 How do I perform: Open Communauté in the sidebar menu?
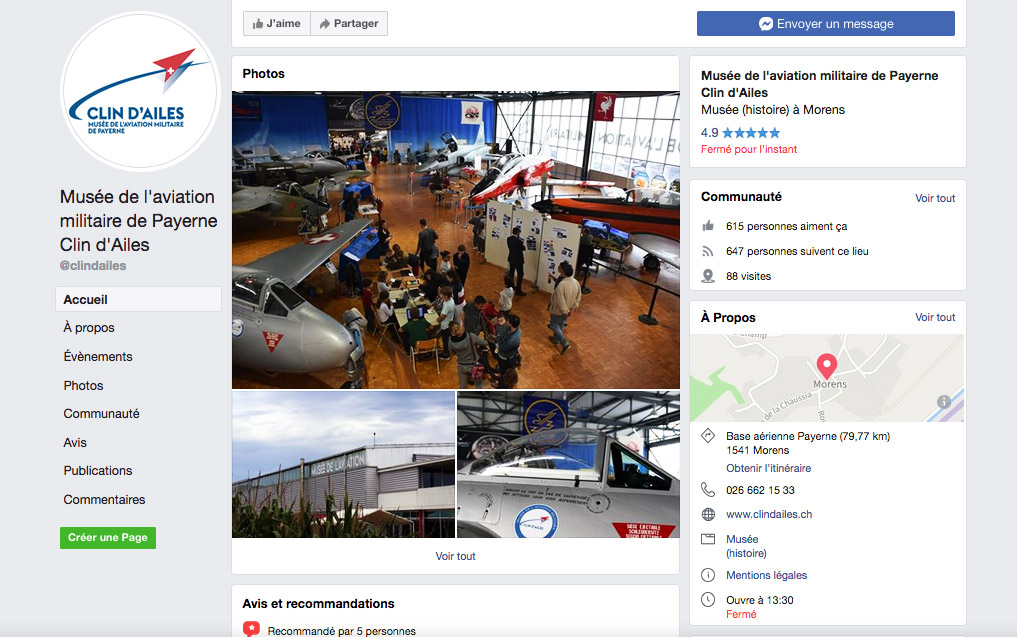(x=101, y=414)
